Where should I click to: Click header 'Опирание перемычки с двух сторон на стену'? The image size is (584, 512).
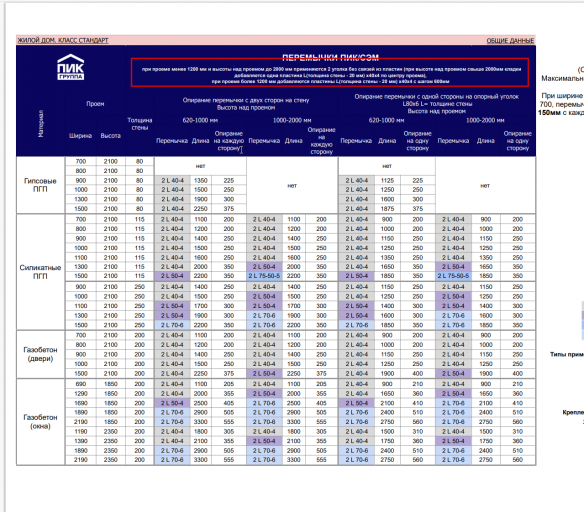tap(246, 100)
